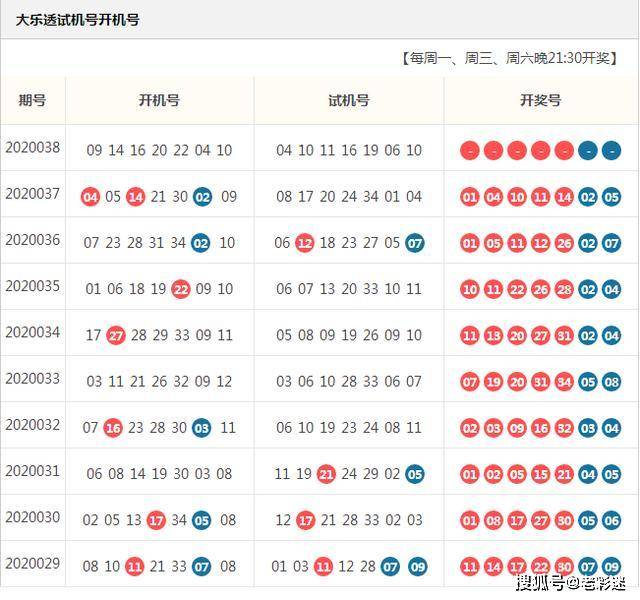Click blue ball 05 in 2020030 开机号 column
The image size is (640, 600).
click(201, 520)
